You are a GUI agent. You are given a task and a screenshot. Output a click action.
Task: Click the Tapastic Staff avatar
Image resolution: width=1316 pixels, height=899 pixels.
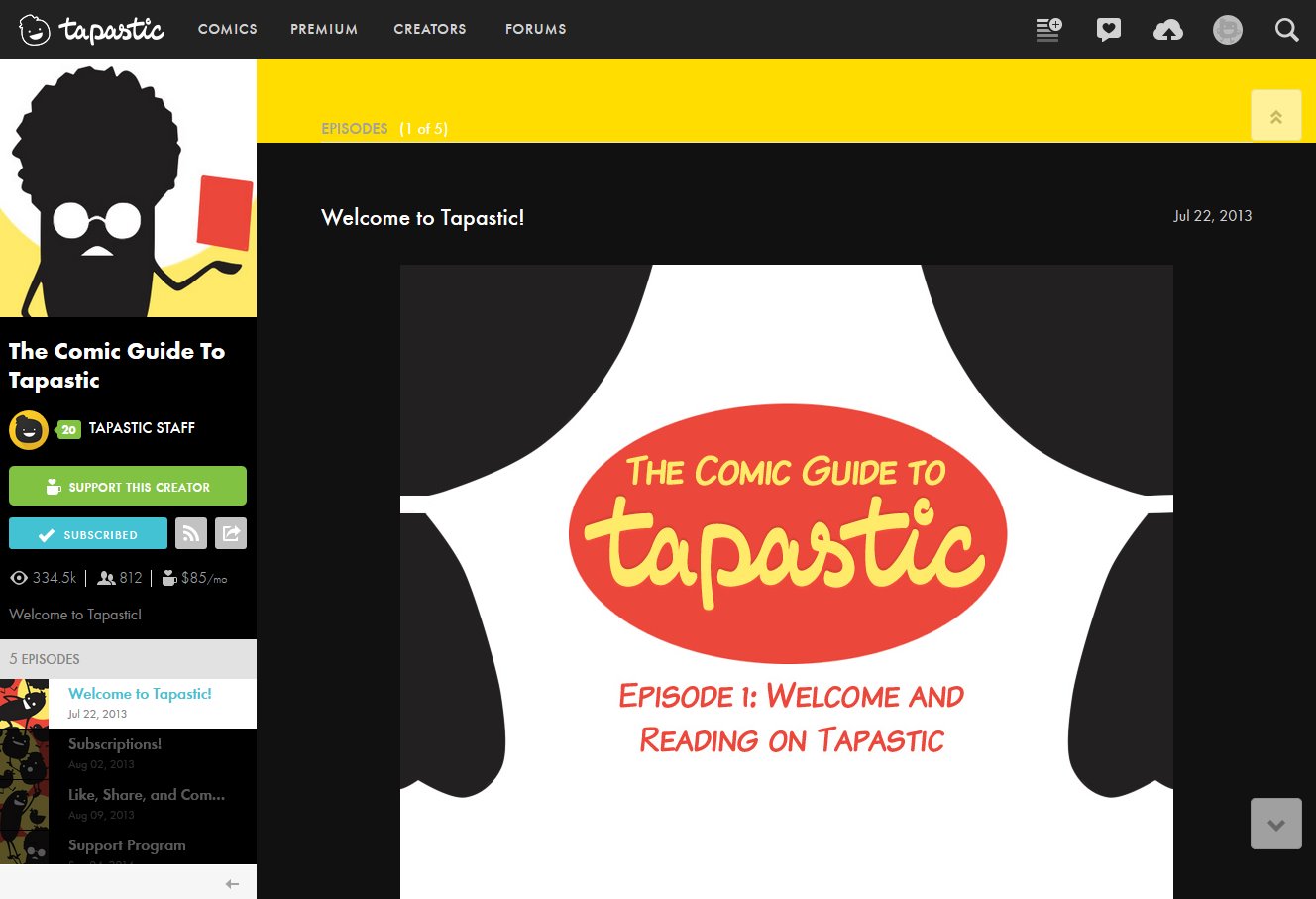click(29, 430)
